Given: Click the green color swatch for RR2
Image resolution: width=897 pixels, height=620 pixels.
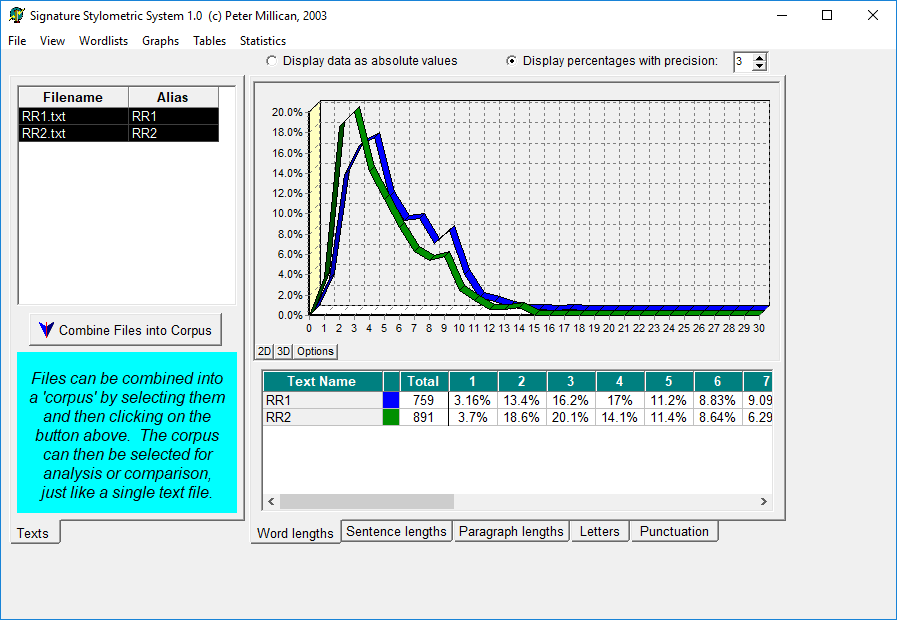Looking at the screenshot, I should 391,417.
